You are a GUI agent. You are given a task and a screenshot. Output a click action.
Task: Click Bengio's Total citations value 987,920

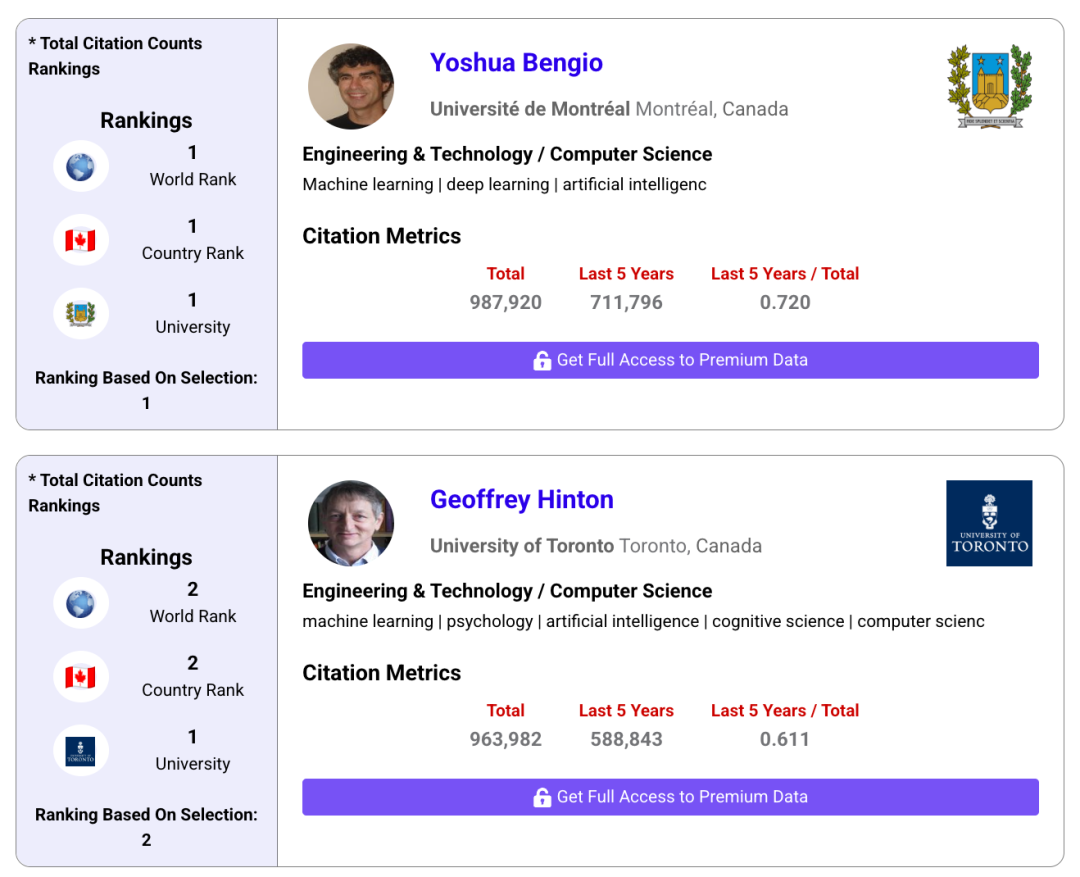pyautogui.click(x=505, y=302)
